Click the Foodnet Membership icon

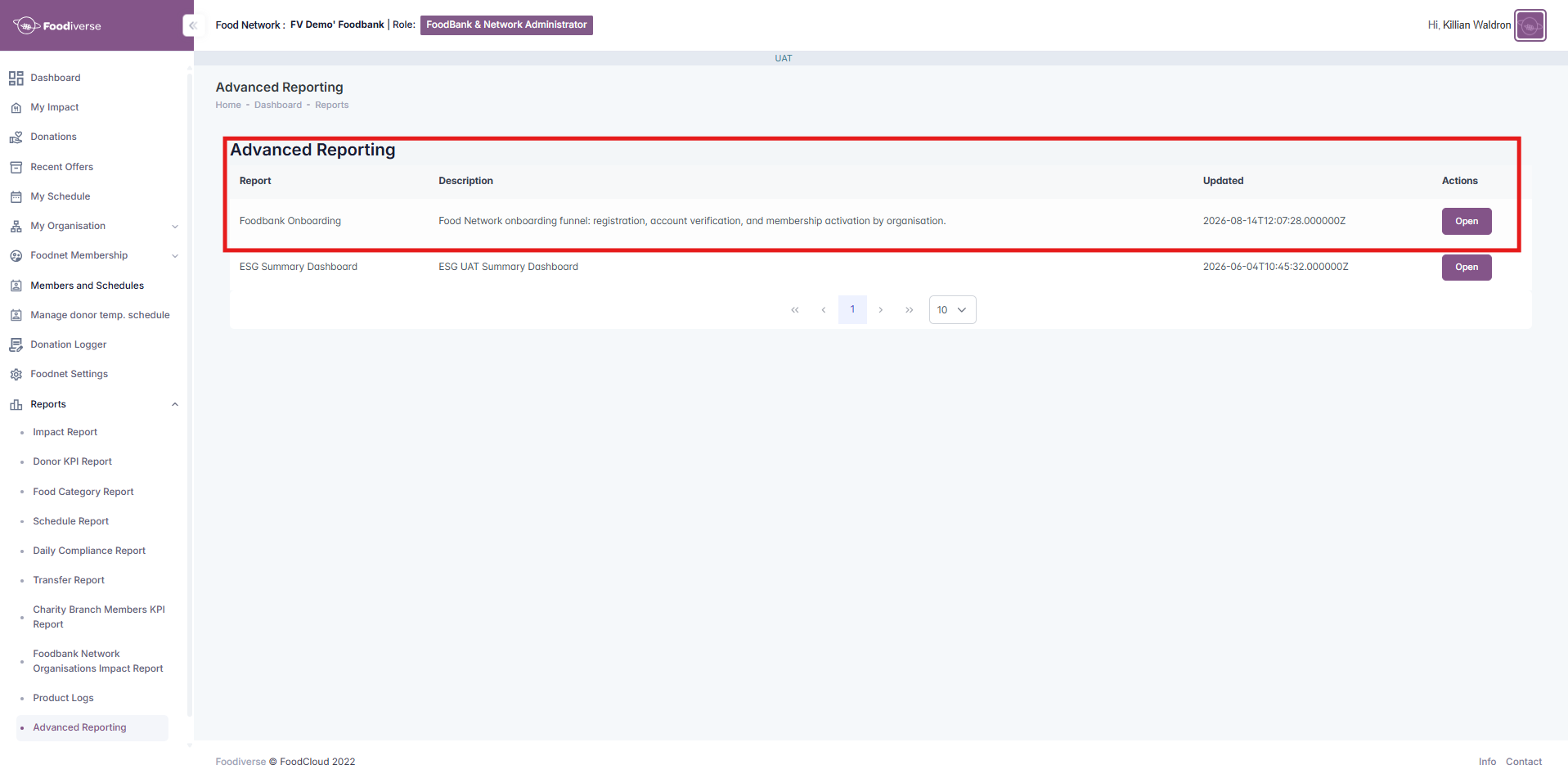[16, 255]
